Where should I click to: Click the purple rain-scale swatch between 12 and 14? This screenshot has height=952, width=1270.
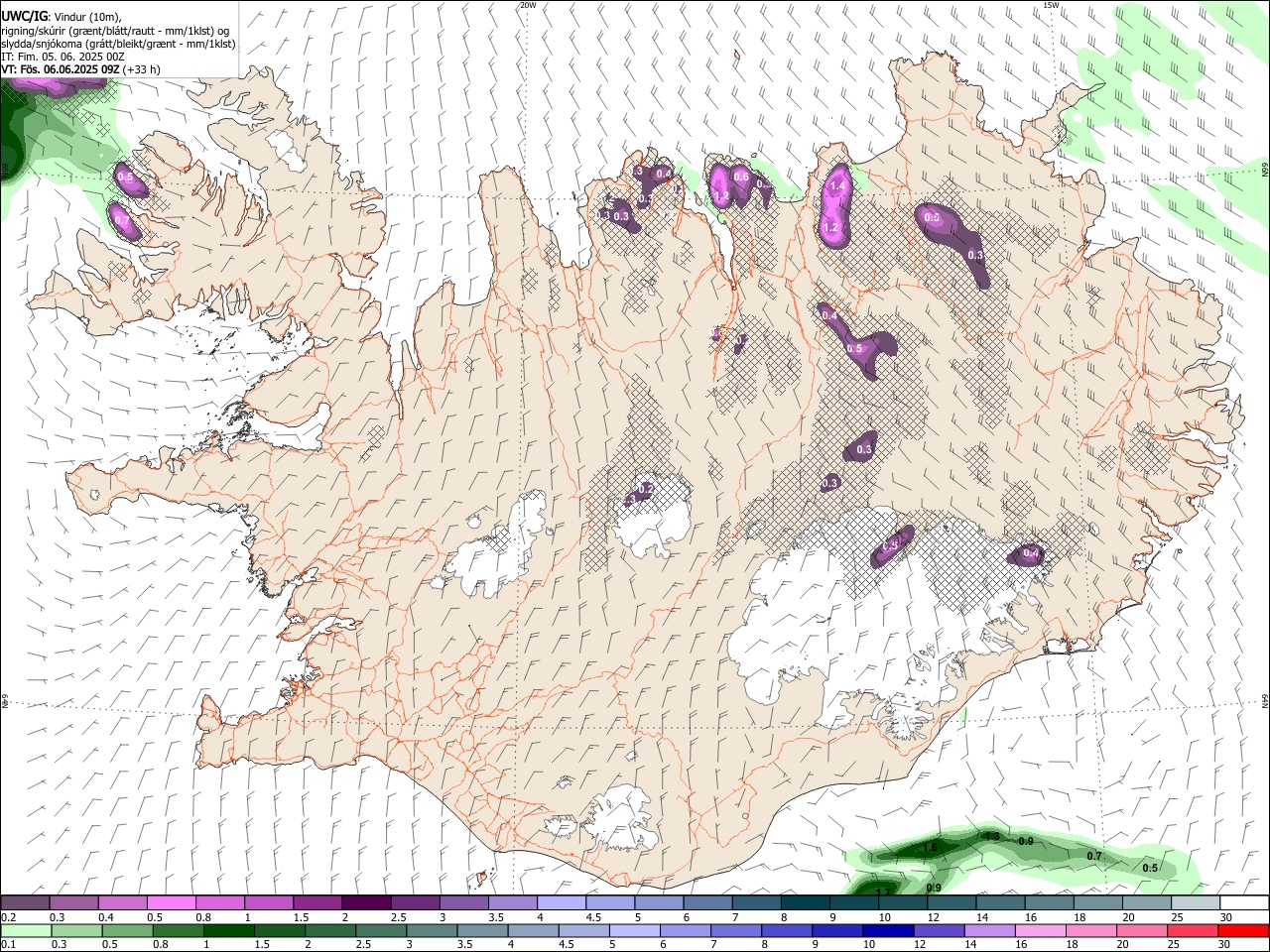[x=939, y=930]
